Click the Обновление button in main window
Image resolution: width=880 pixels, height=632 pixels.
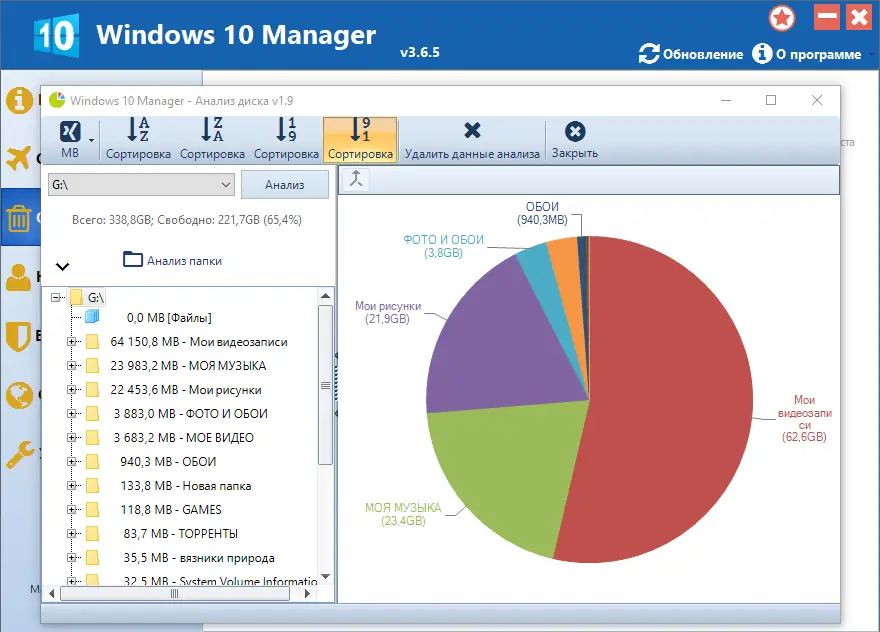pyautogui.click(x=691, y=54)
